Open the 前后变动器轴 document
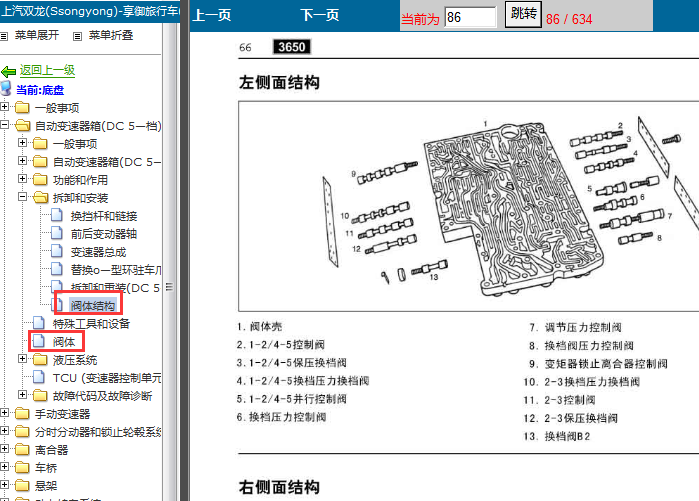The height and width of the screenshot is (501, 699). pyautogui.click(x=104, y=234)
